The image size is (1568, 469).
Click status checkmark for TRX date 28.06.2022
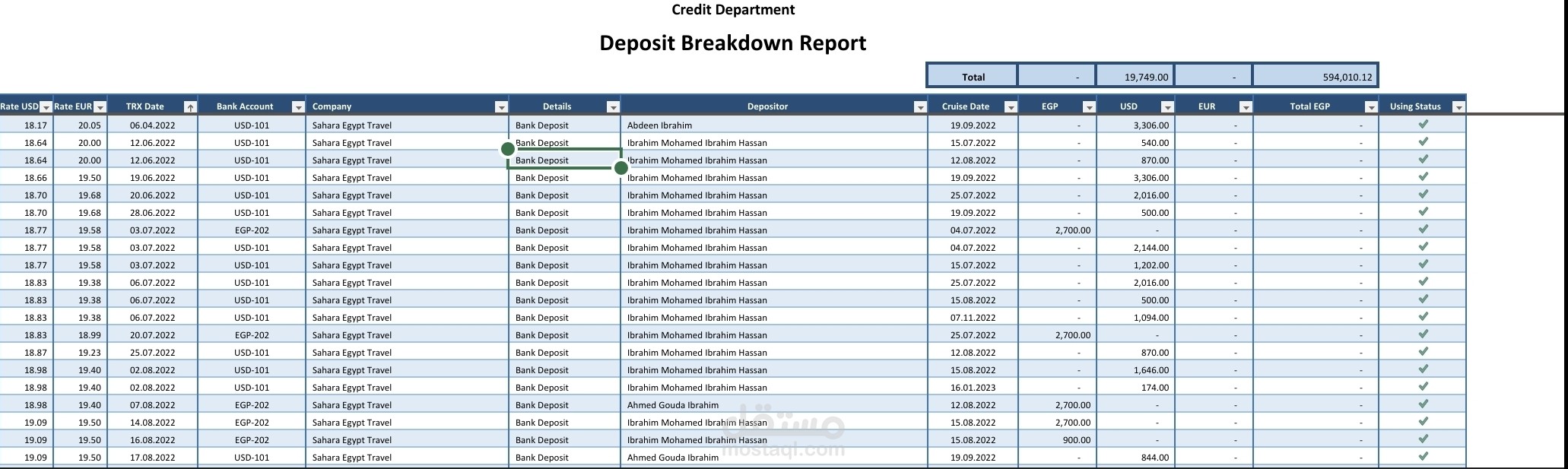[x=1423, y=211]
